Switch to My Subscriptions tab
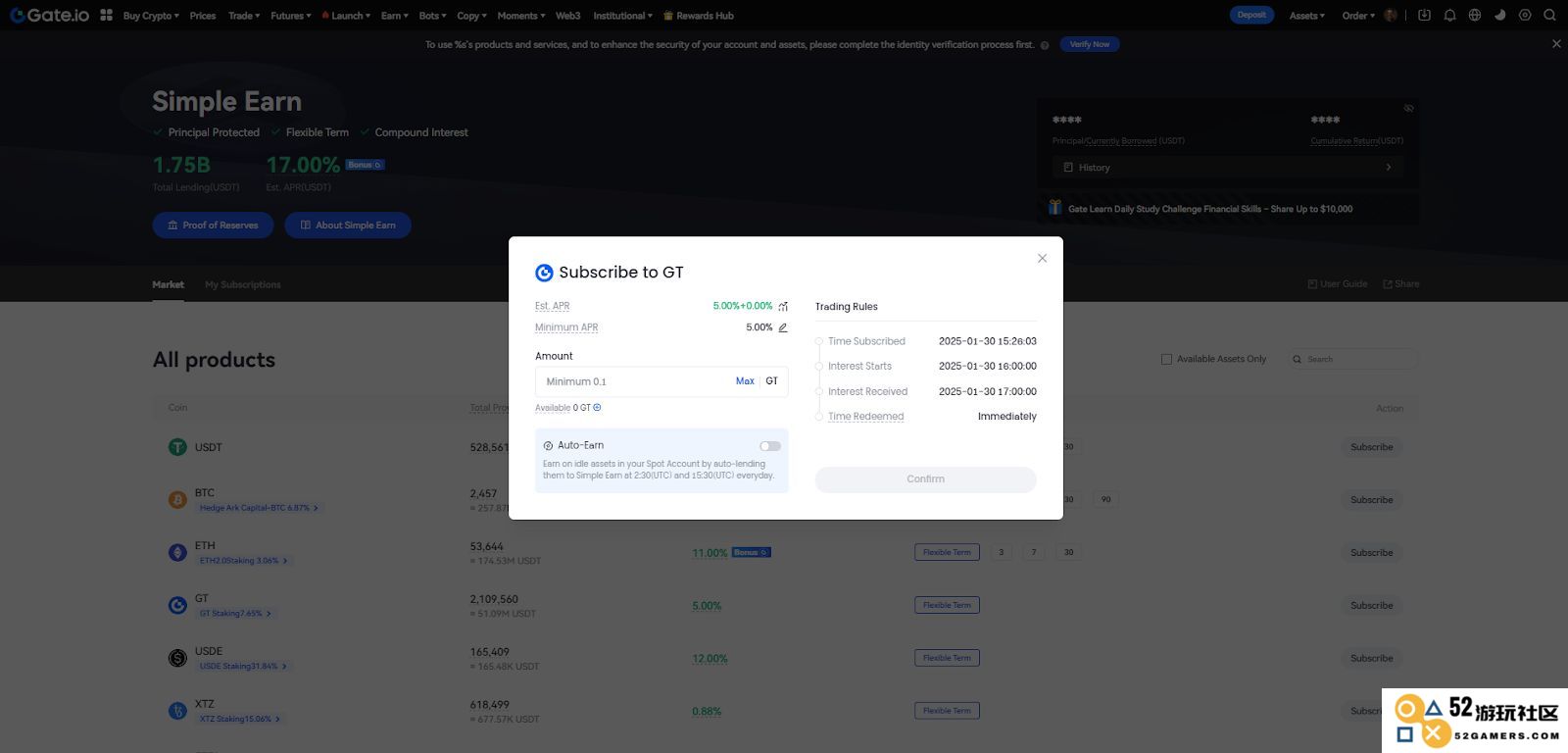1568x753 pixels. [x=243, y=284]
